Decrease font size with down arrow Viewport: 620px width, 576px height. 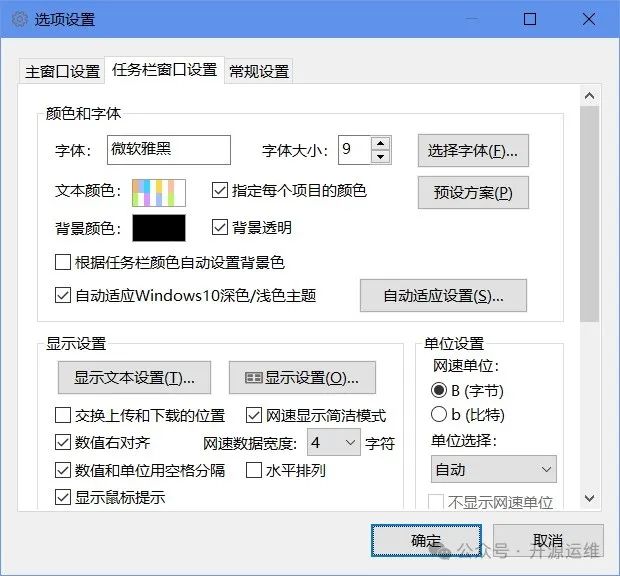pos(380,157)
